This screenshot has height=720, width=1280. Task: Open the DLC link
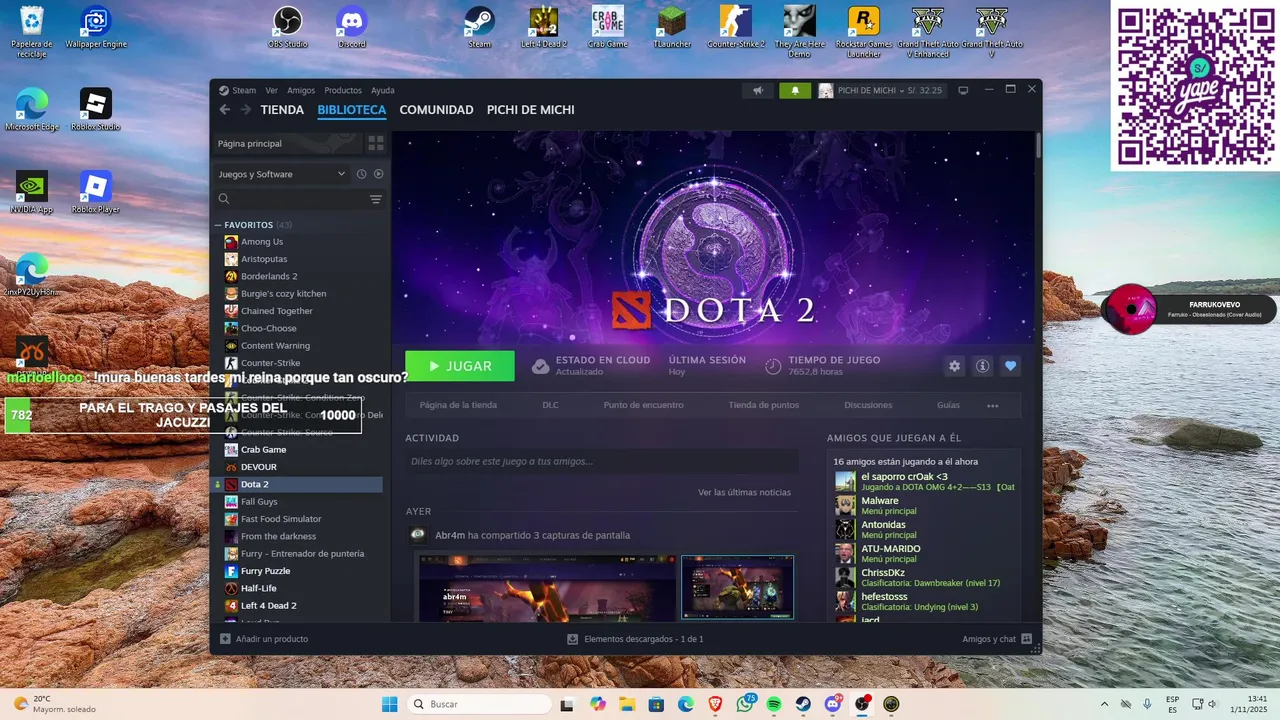tap(550, 405)
